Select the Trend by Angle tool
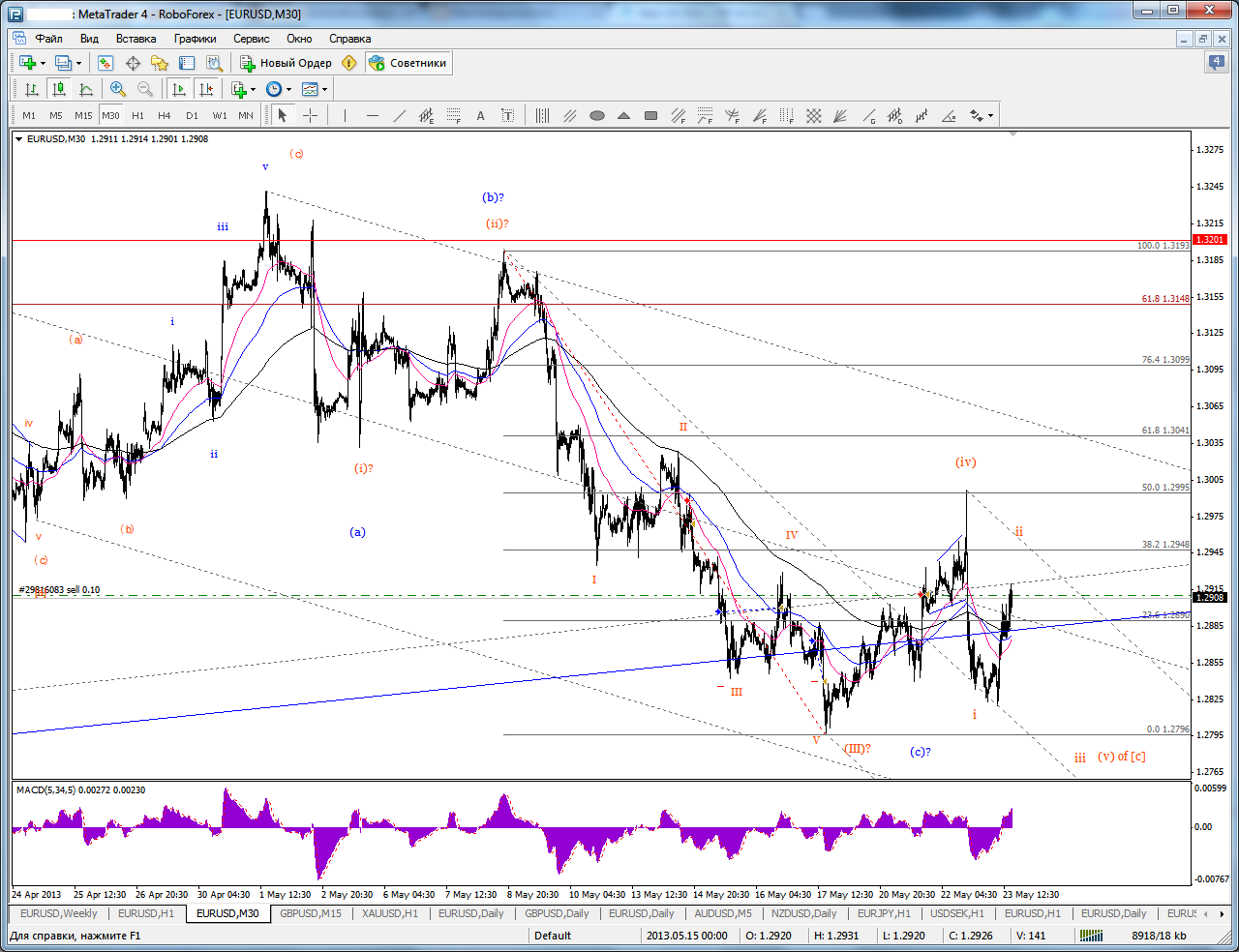 (950, 115)
